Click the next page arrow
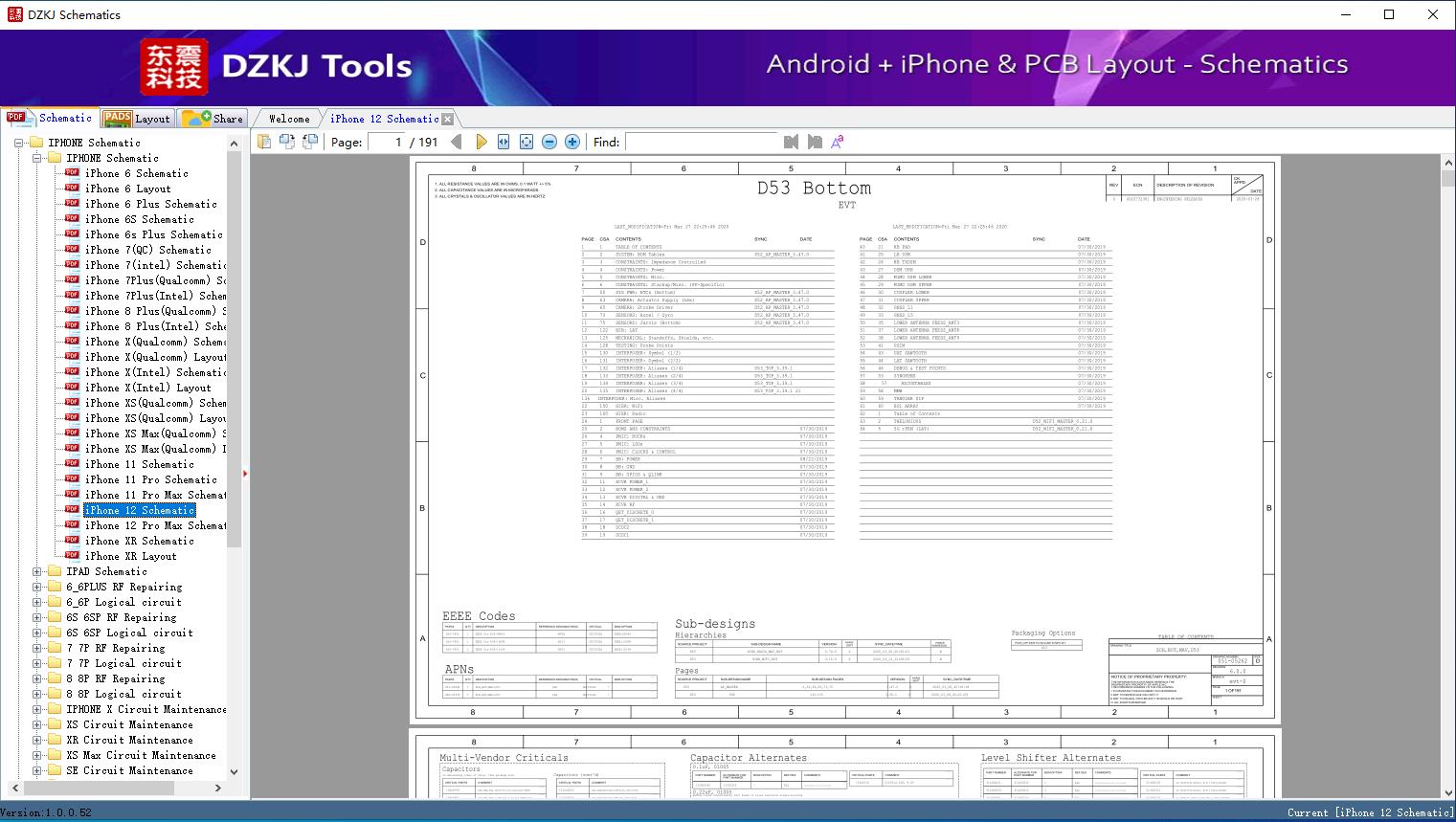This screenshot has width=1456, height=822. click(481, 142)
